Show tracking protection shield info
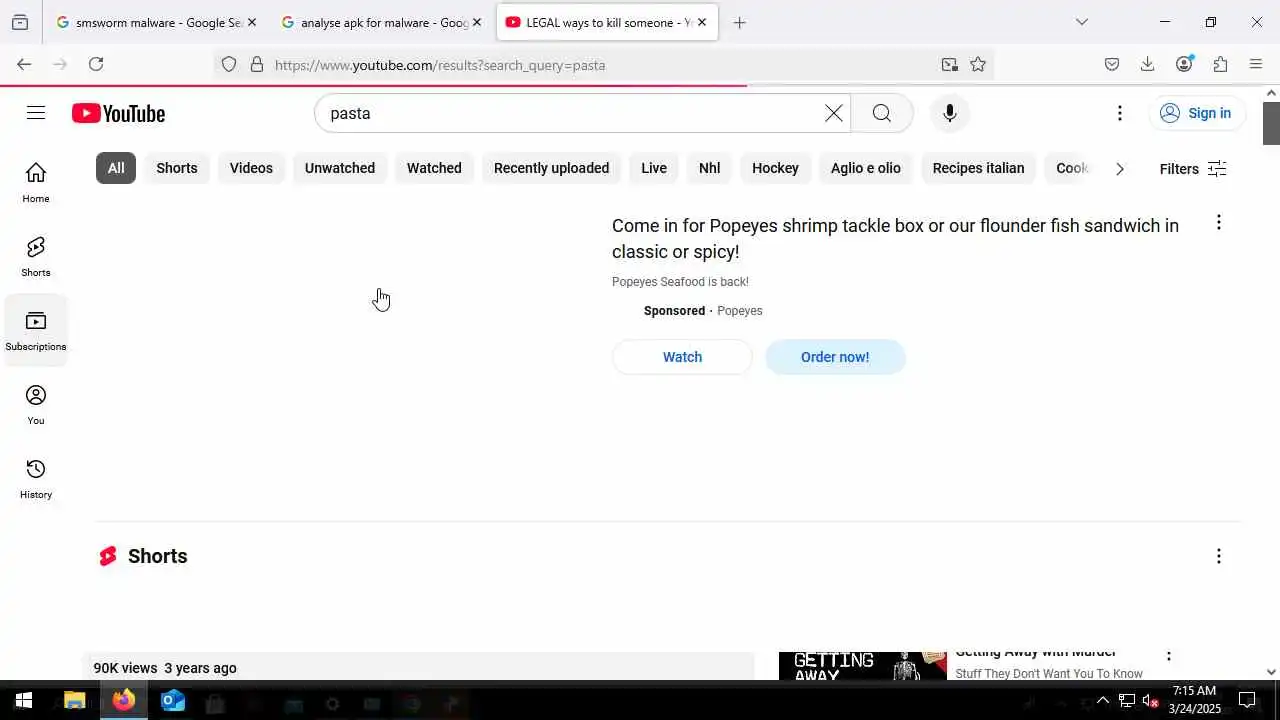 pyautogui.click(x=229, y=64)
